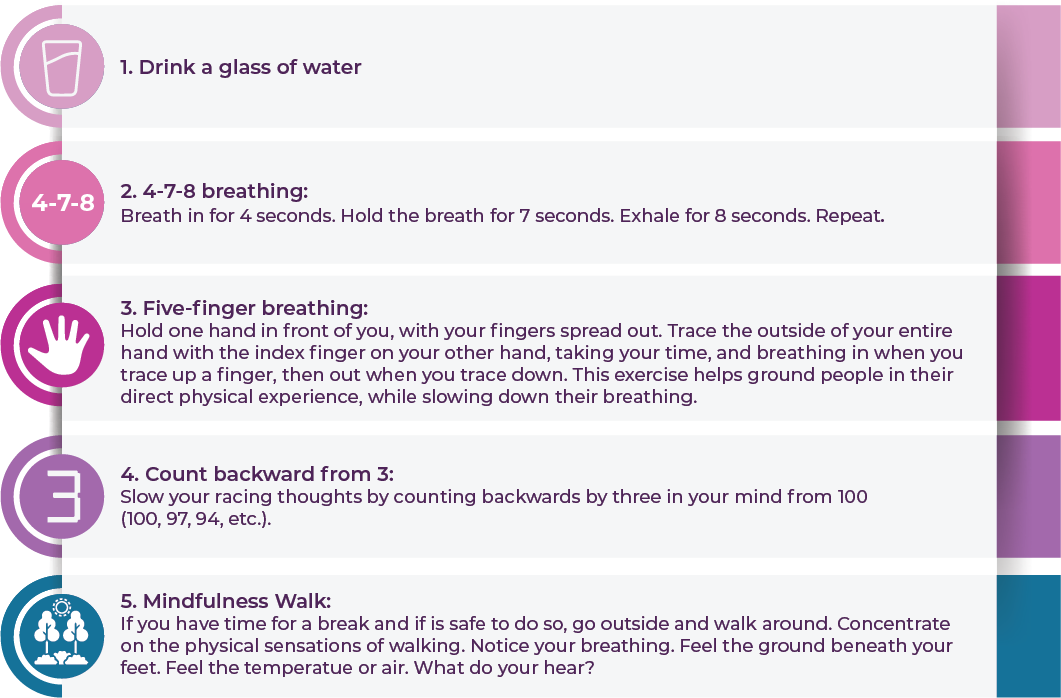Select the mindfulness walk description paragraph

[537, 645]
